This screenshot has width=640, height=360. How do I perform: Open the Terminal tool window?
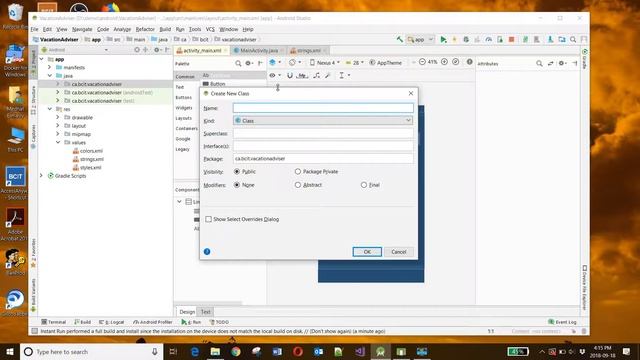54,322
